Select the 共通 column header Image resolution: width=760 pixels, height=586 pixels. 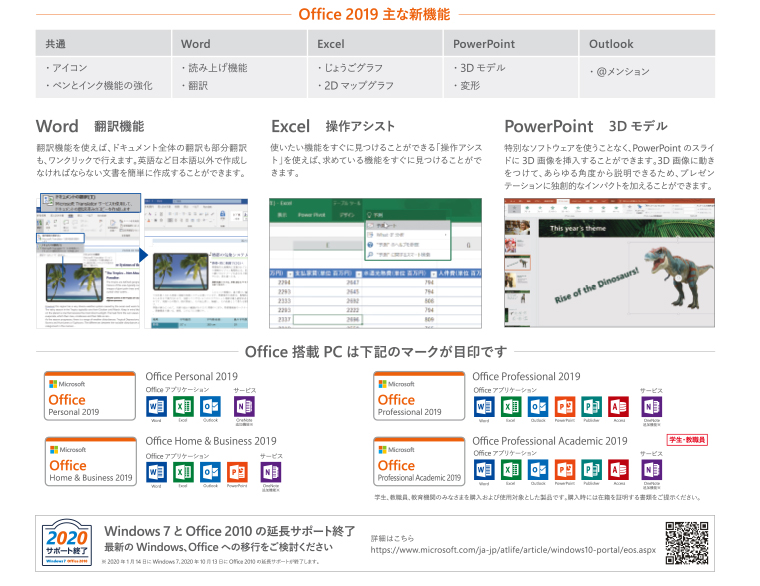click(x=103, y=44)
